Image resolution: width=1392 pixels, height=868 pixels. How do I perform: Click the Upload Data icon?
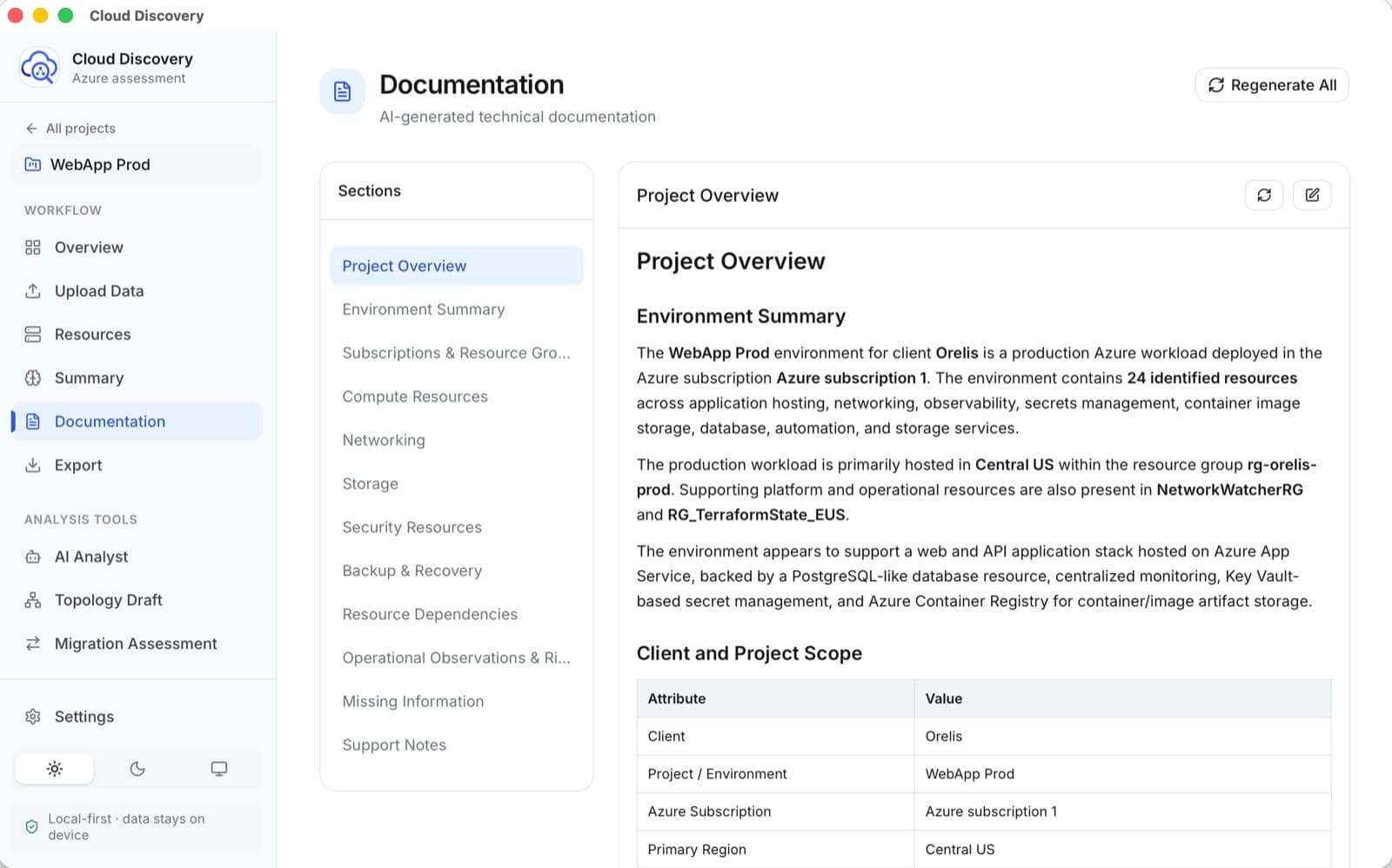tap(33, 290)
